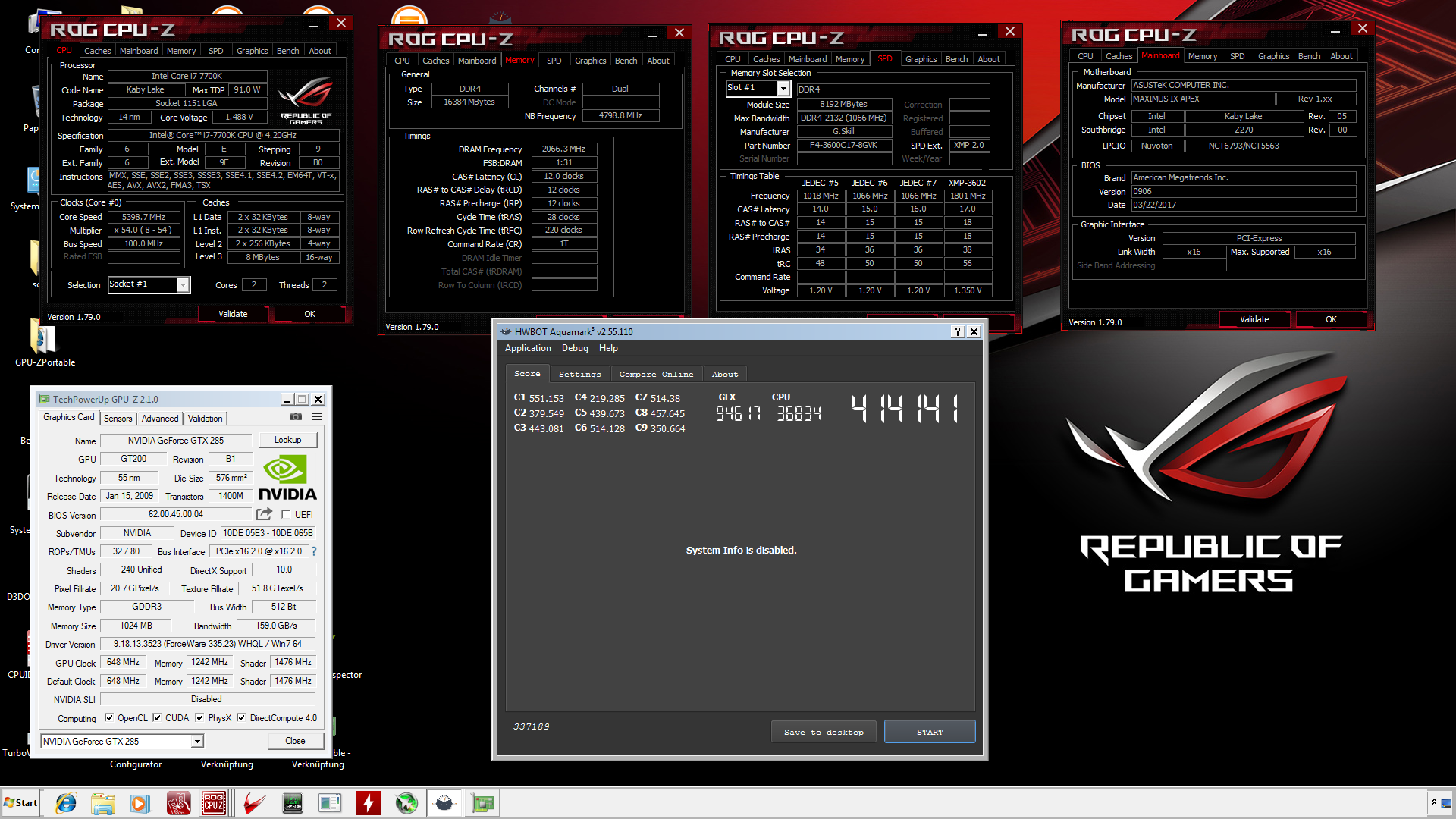Image resolution: width=1456 pixels, height=819 pixels.
Task: Open Windows Explorer folder icon in taskbar
Action: (x=102, y=803)
